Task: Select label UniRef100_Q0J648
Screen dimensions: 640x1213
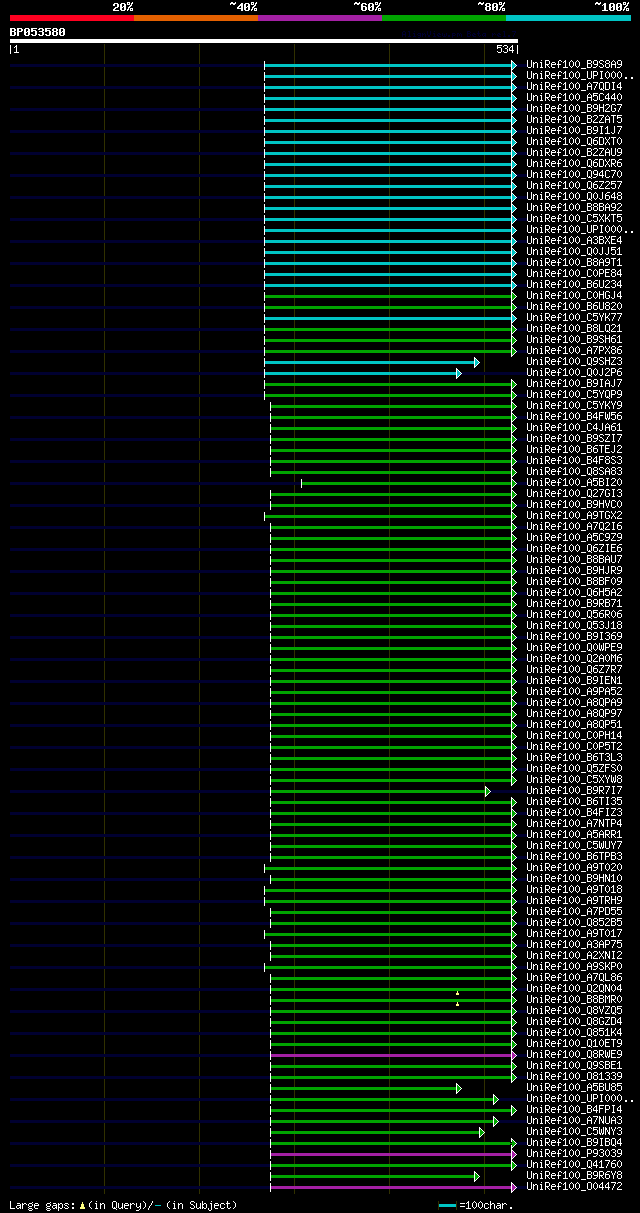Action: click(574, 197)
